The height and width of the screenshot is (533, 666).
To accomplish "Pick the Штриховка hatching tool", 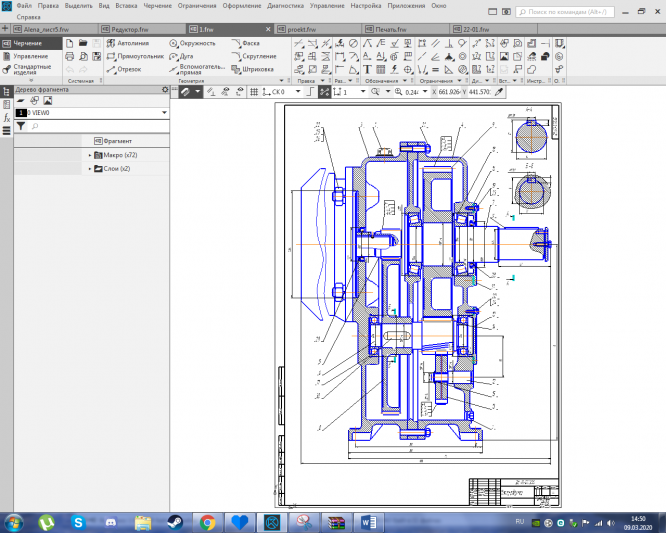I will point(251,69).
